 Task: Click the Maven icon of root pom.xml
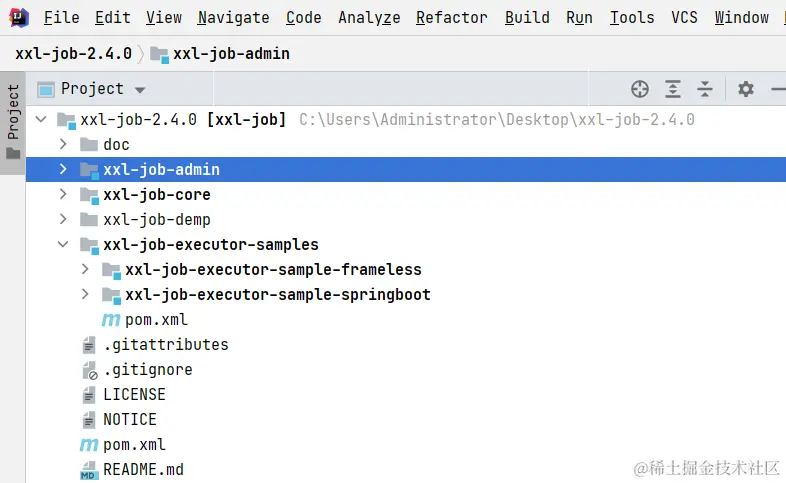pyautogui.click(x=89, y=445)
